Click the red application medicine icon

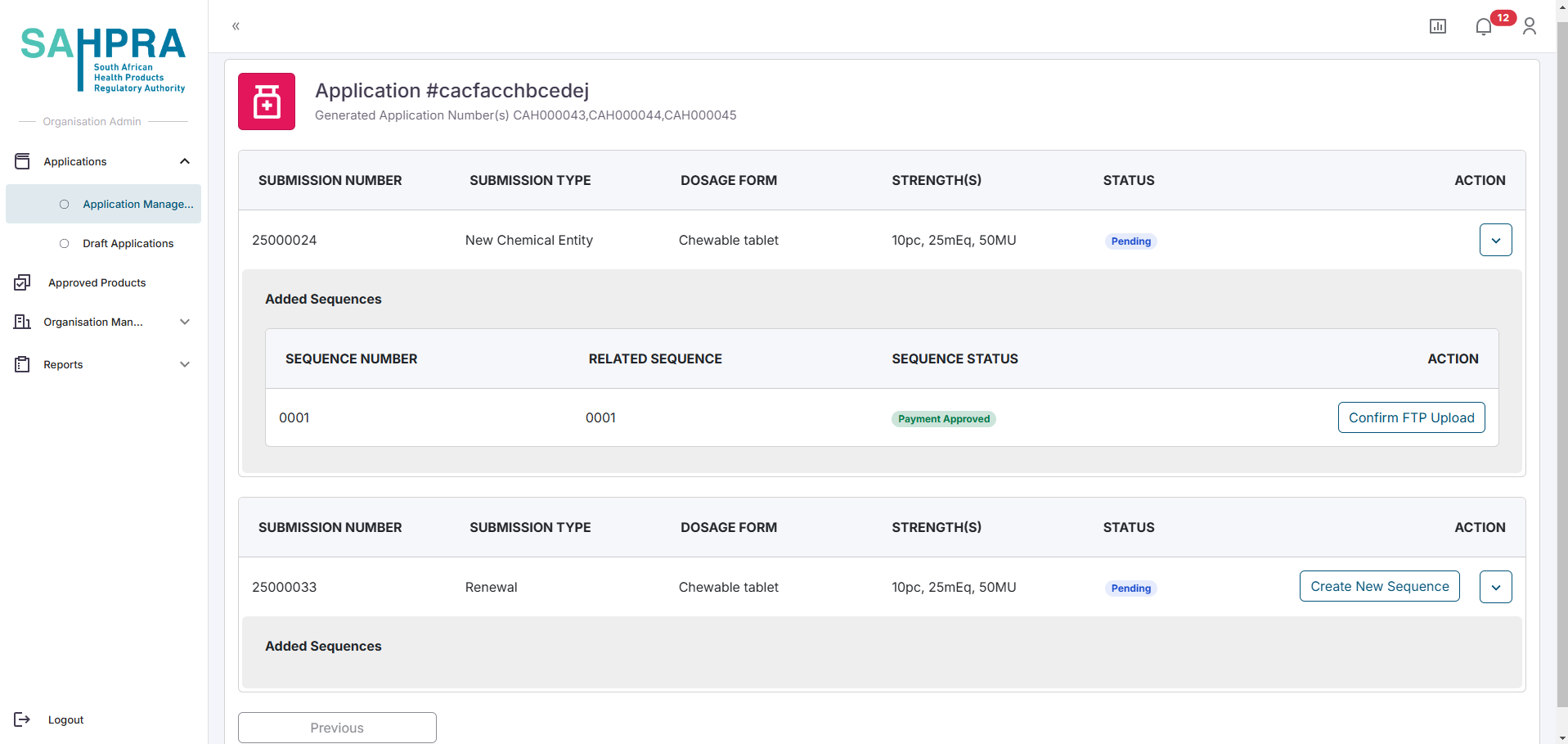[x=267, y=101]
